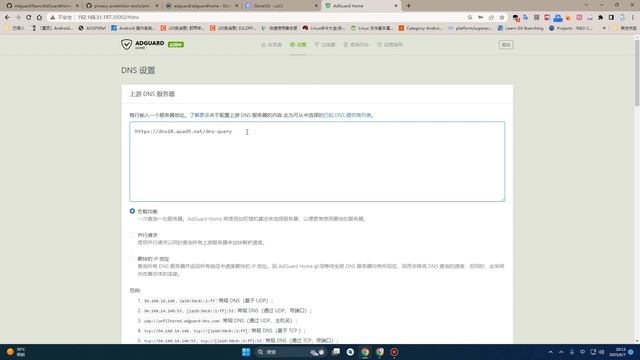This screenshot has width=640, height=360.
Task: Open the 设置指导 setup guide nav item
Action: tap(390, 44)
